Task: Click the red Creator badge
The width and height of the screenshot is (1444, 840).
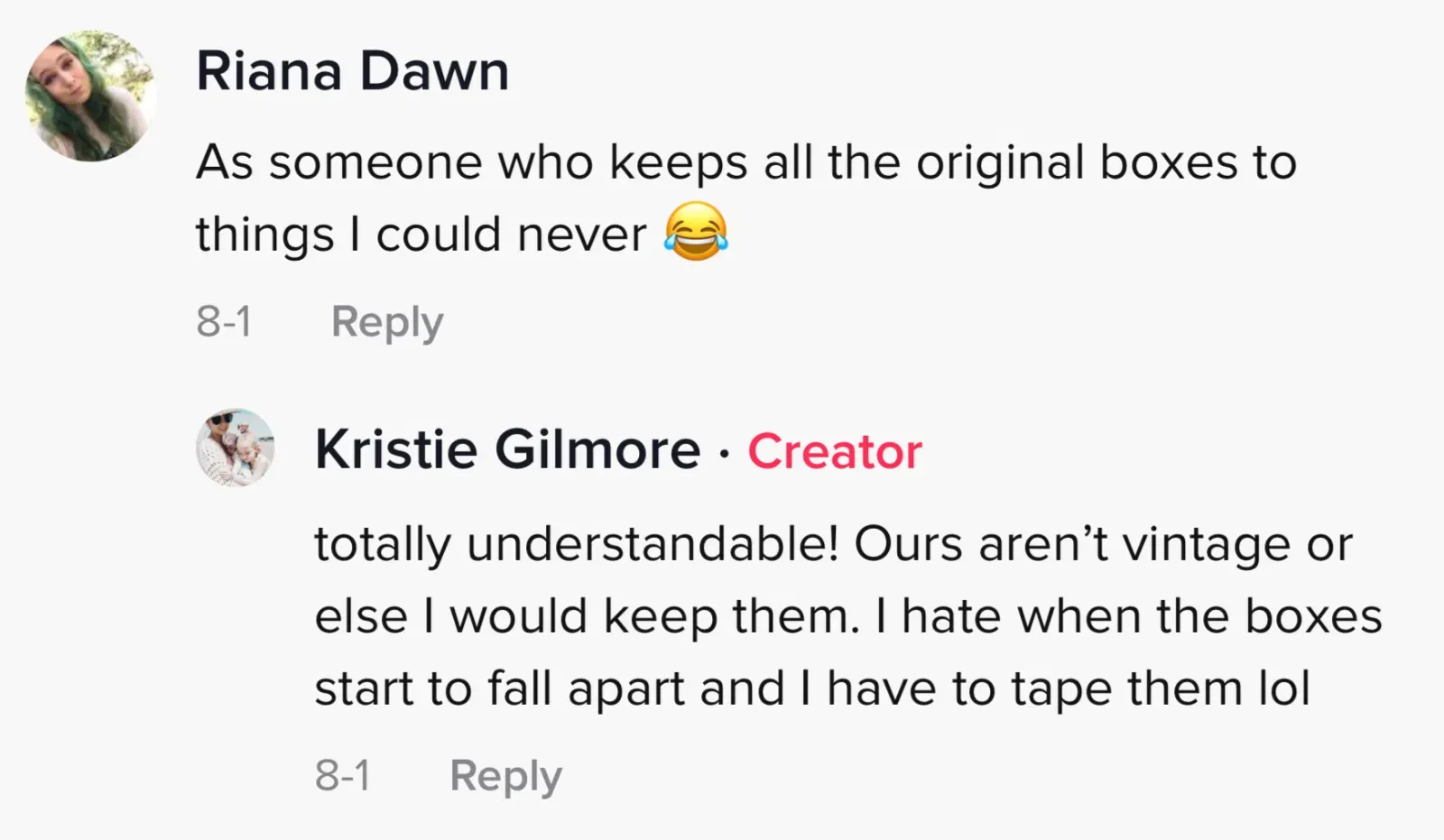Action: (x=835, y=451)
